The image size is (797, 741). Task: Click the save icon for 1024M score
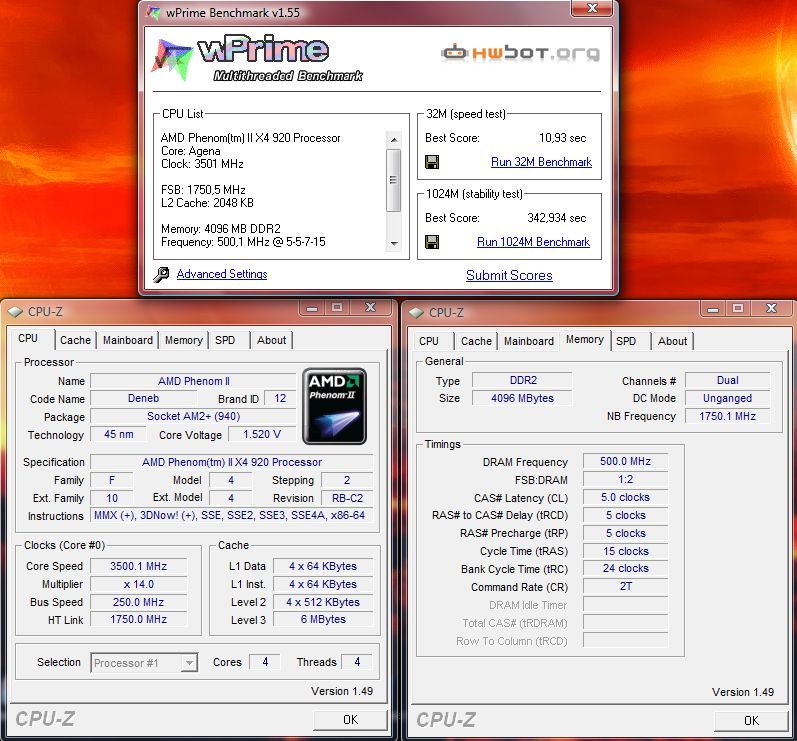[432, 242]
